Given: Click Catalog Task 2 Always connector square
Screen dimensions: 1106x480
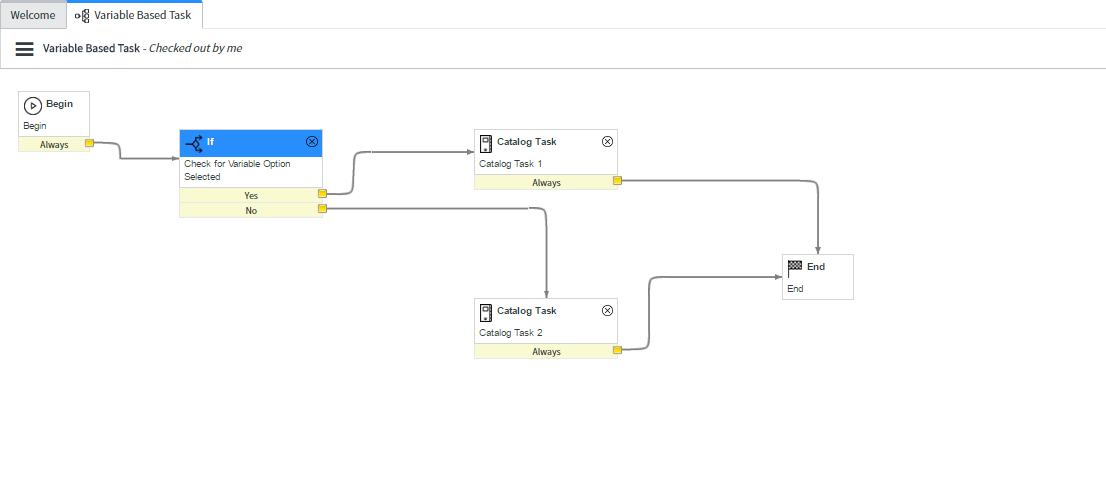Looking at the screenshot, I should [x=617, y=351].
